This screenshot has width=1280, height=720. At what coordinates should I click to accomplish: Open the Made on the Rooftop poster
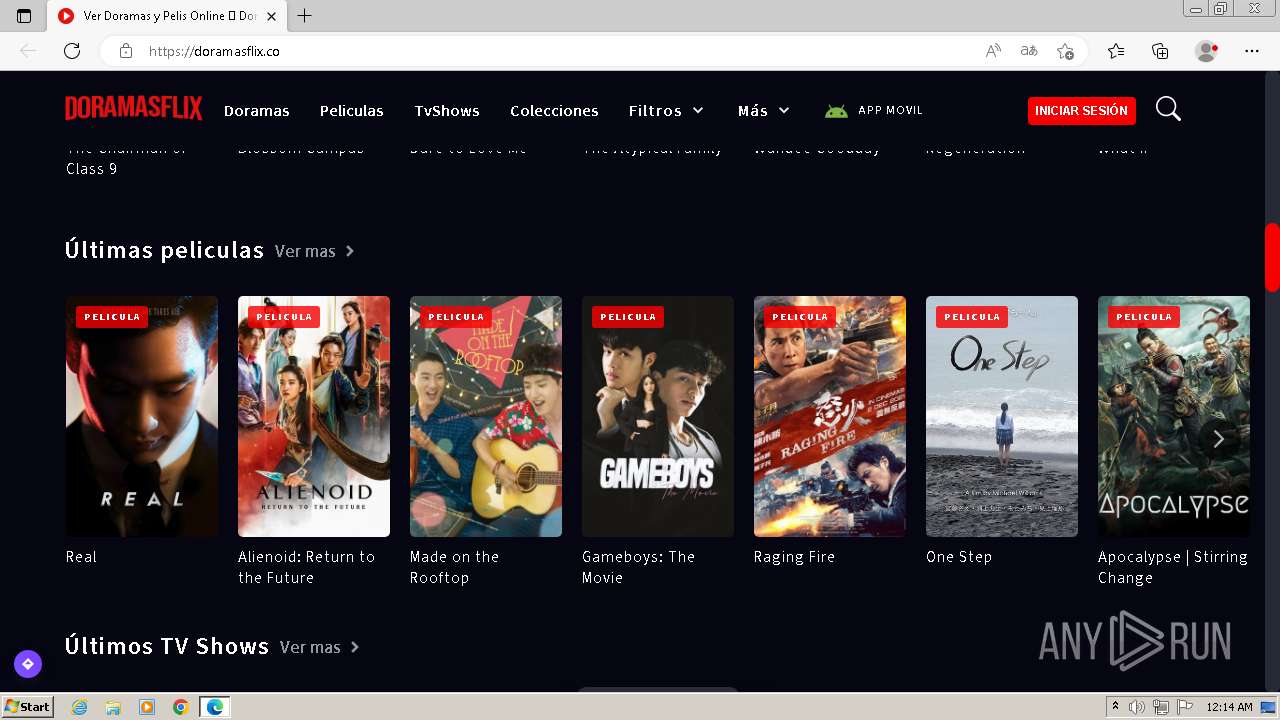pyautogui.click(x=486, y=416)
